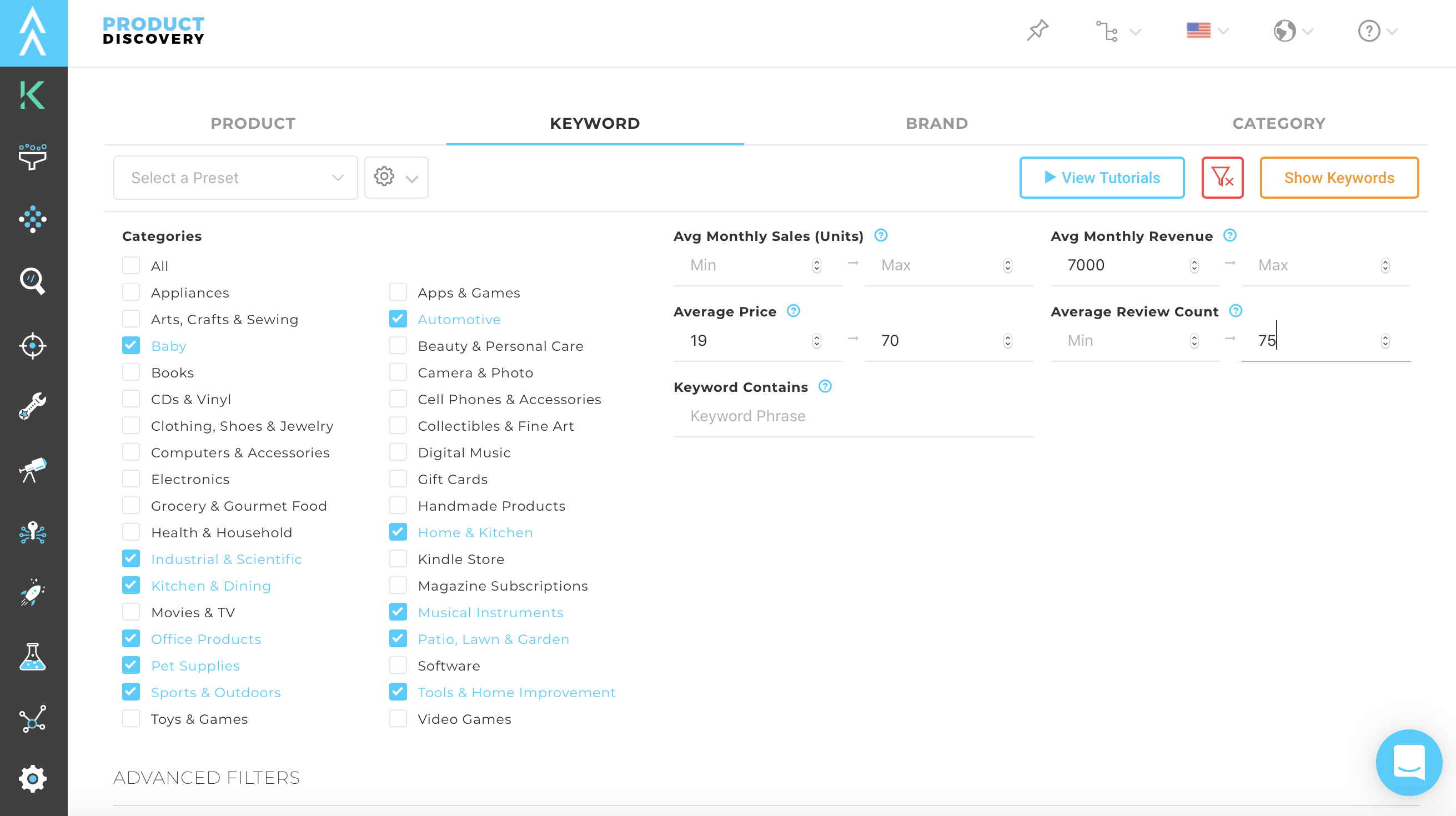This screenshot has height=816, width=1456.
Task: Uncheck the Baby category
Action: pyautogui.click(x=131, y=345)
